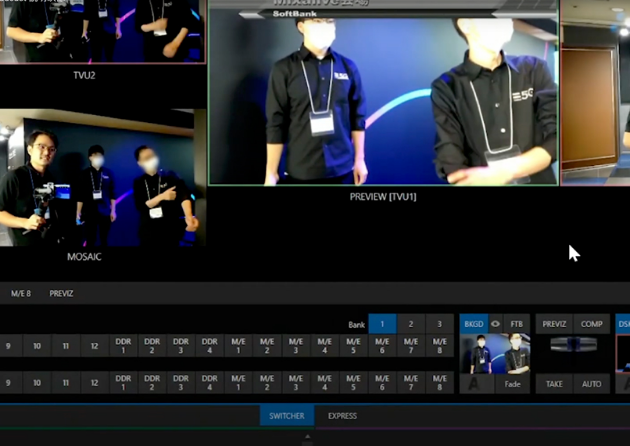Open the Fade transition selector

(512, 384)
